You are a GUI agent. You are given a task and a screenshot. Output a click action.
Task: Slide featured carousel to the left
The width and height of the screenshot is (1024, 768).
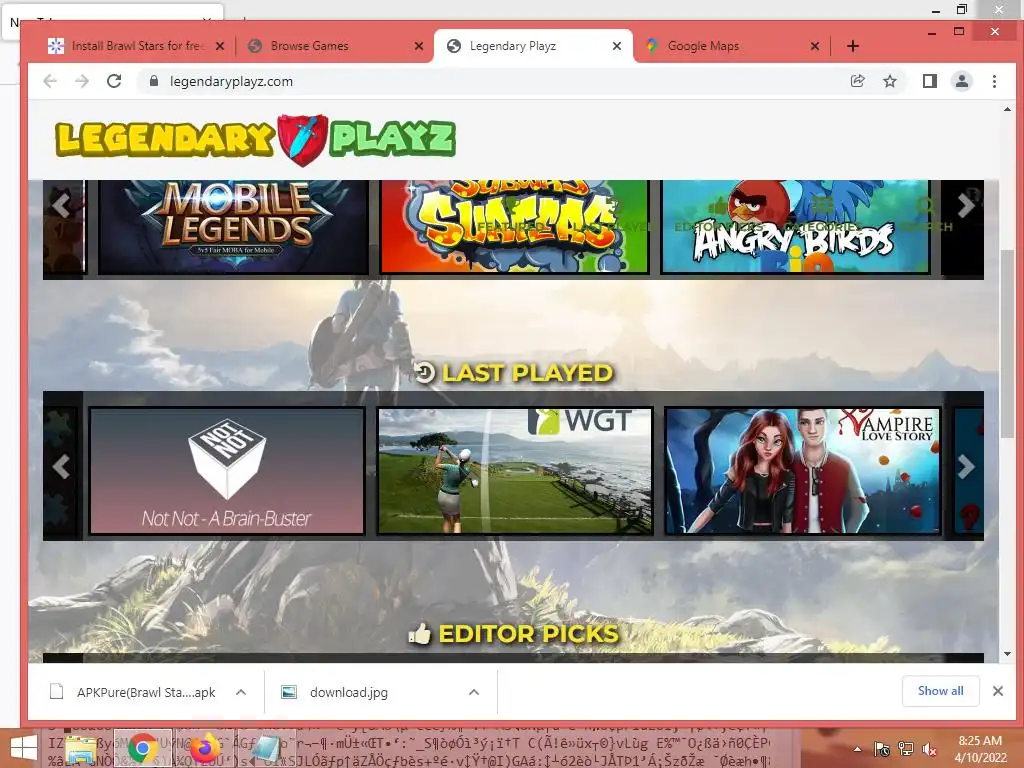pyautogui.click(x=61, y=206)
